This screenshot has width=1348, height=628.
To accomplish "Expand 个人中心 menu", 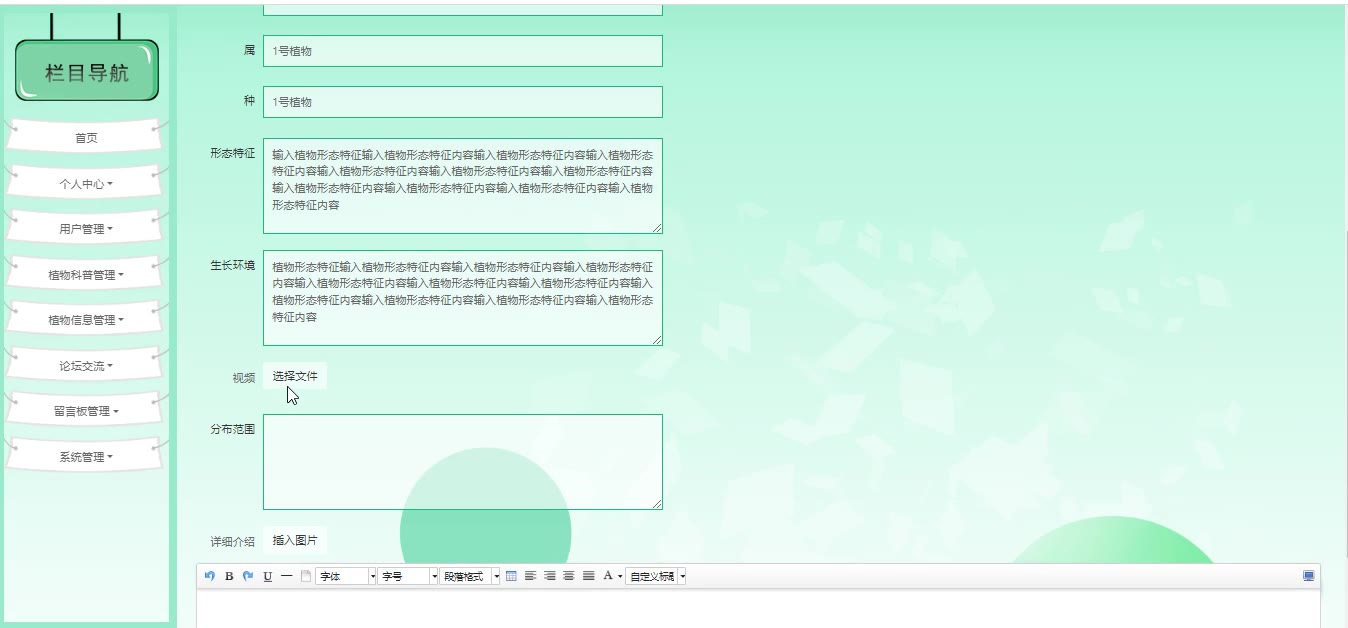I will [86, 184].
